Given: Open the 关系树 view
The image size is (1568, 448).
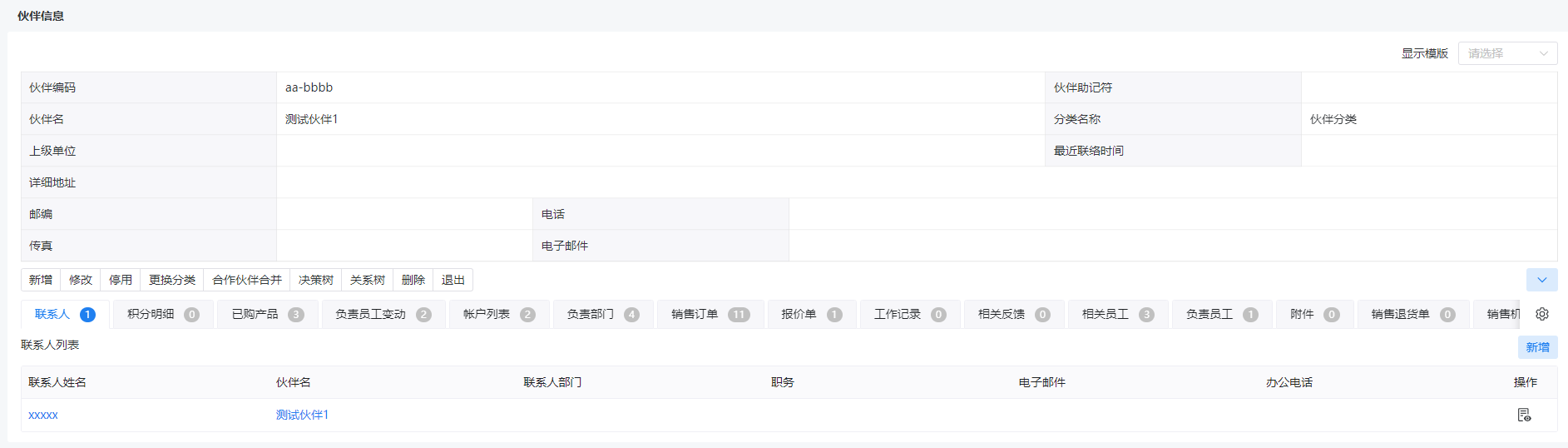Looking at the screenshot, I should click(368, 280).
